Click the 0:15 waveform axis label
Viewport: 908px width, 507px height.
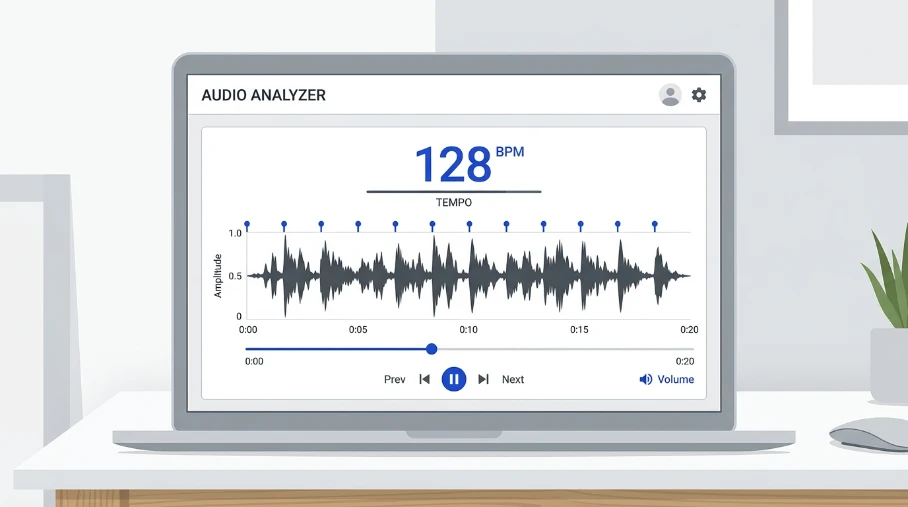point(579,330)
